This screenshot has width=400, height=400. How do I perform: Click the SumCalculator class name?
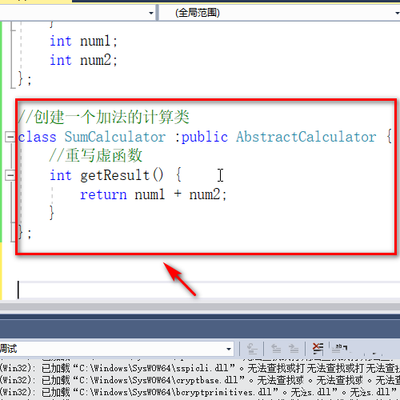(x=115, y=137)
